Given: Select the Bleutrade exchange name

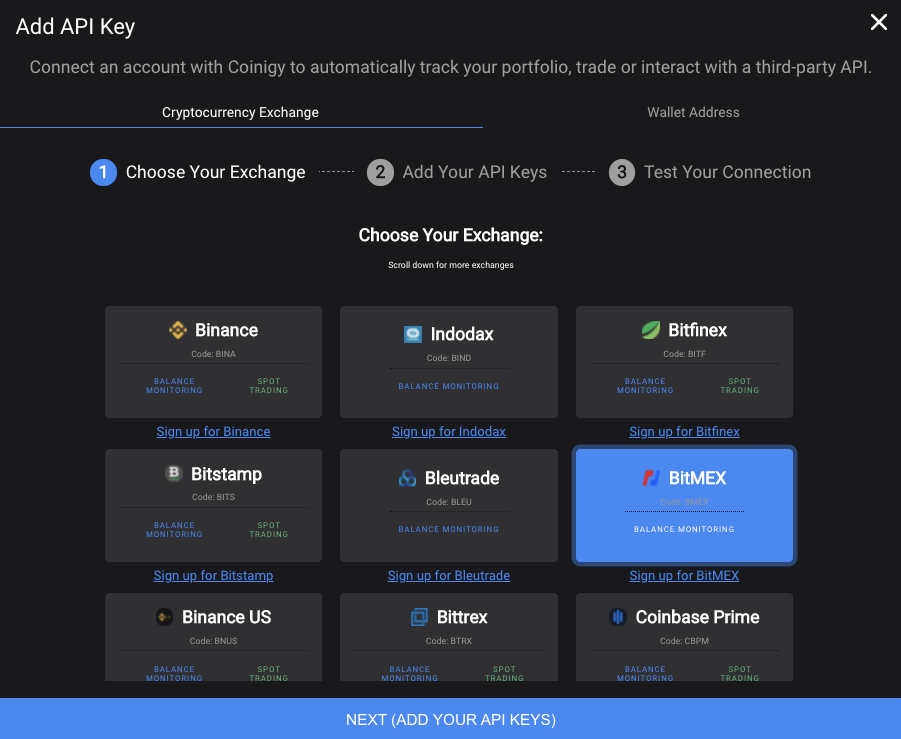Looking at the screenshot, I should 462,478.
